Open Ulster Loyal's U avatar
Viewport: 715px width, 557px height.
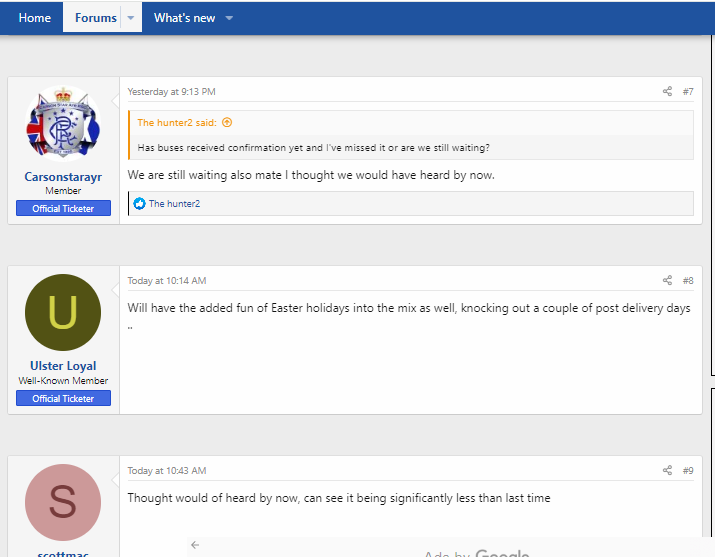(63, 312)
